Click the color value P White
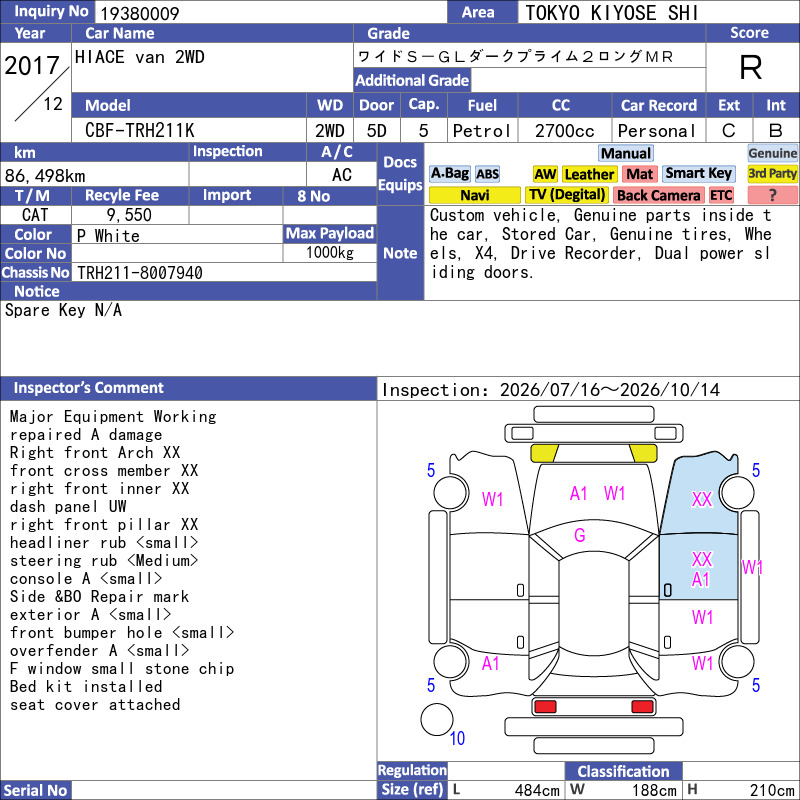This screenshot has width=800, height=800. click(108, 236)
